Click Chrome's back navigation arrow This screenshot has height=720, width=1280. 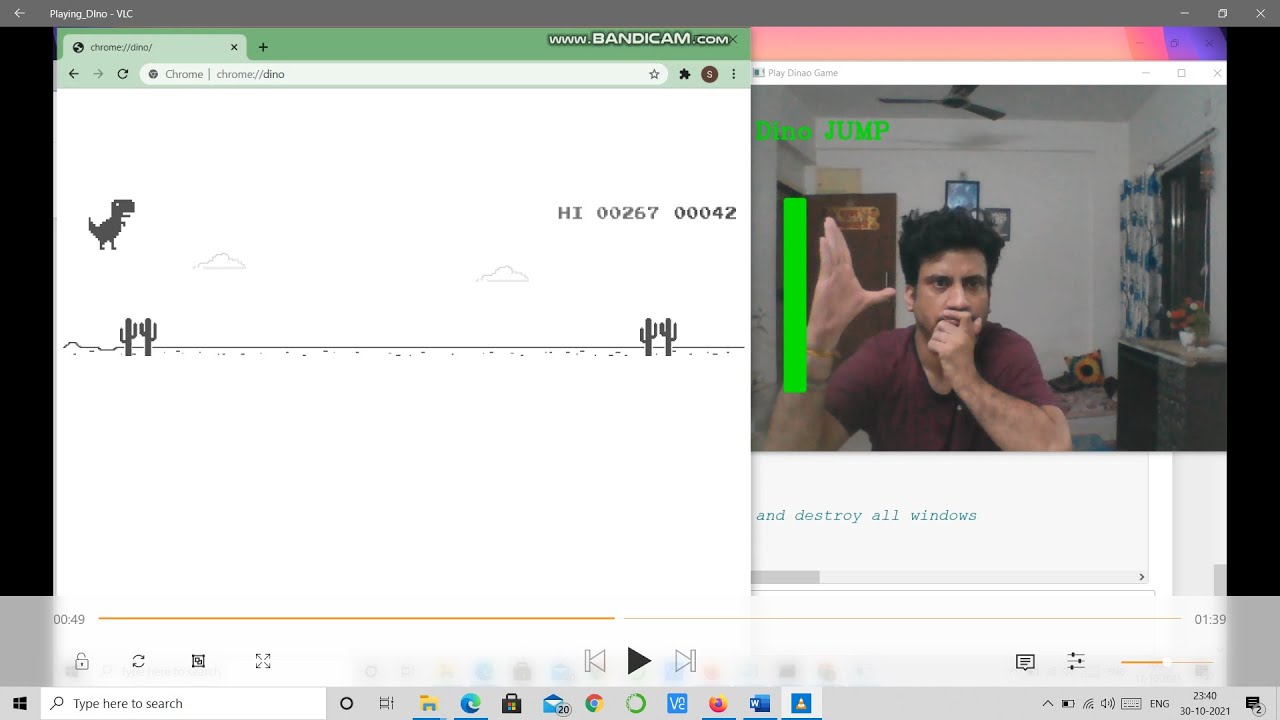73,74
